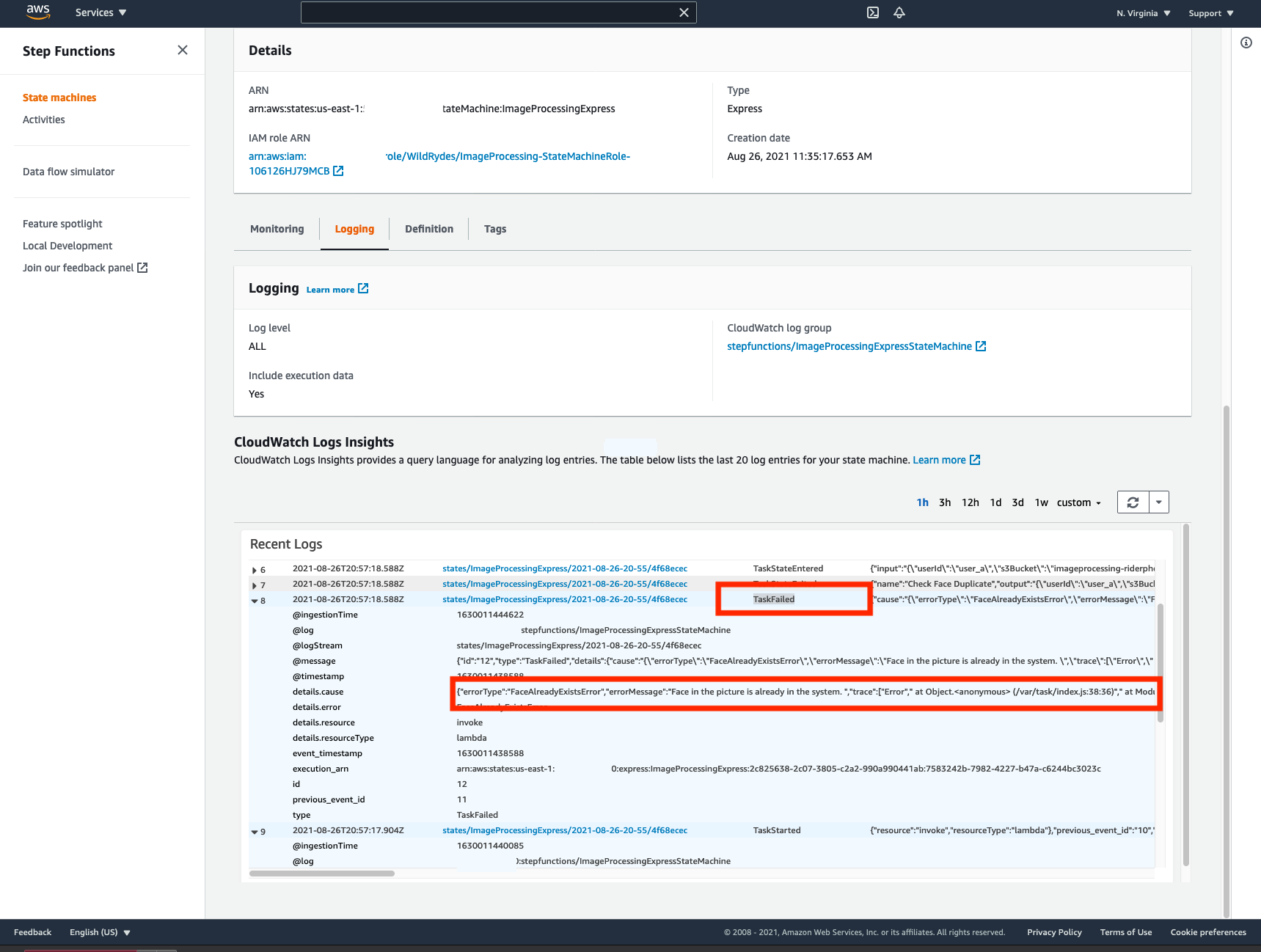This screenshot has width=1261, height=952.
Task: Click the TaskStateEntered event type
Action: tap(788, 568)
